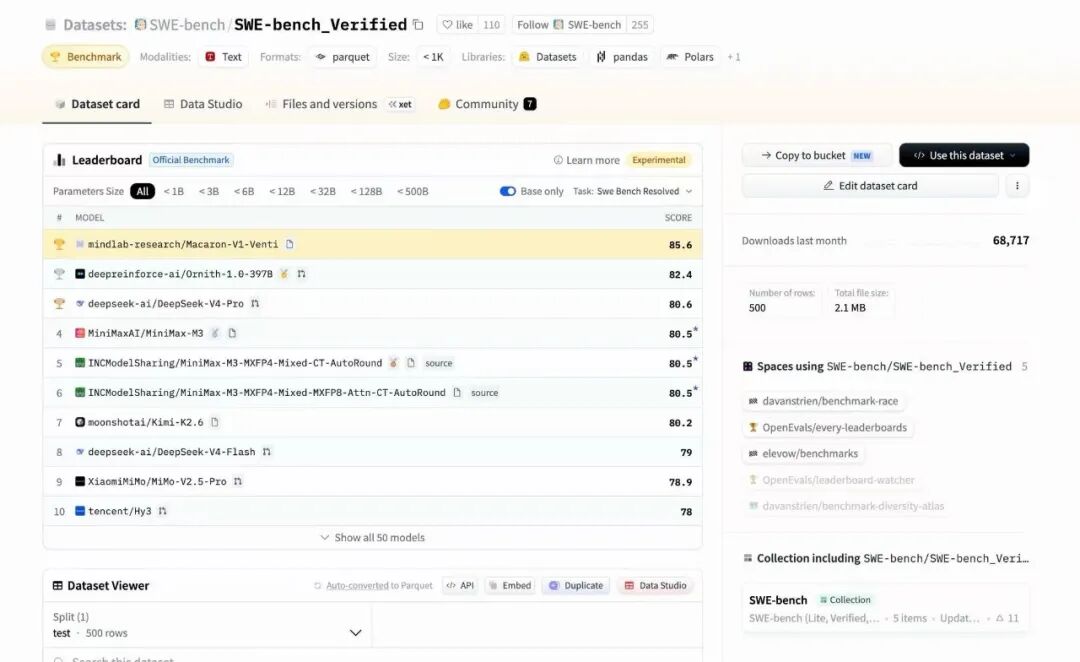This screenshot has width=1080, height=662.
Task: Open the Task Swe Bench Resolved dropdown
Action: pos(632,192)
